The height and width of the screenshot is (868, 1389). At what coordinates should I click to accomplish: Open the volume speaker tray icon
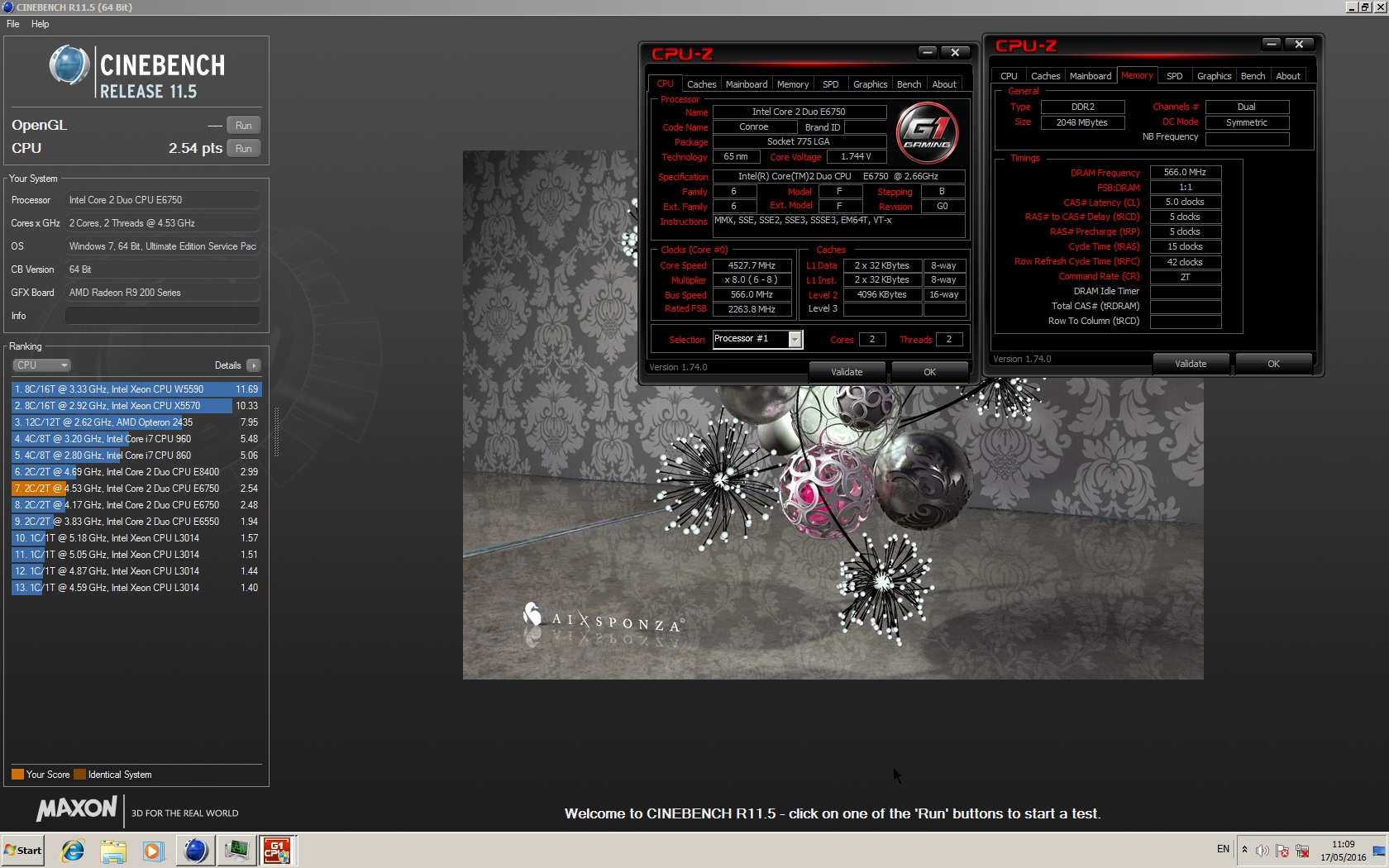[1262, 851]
